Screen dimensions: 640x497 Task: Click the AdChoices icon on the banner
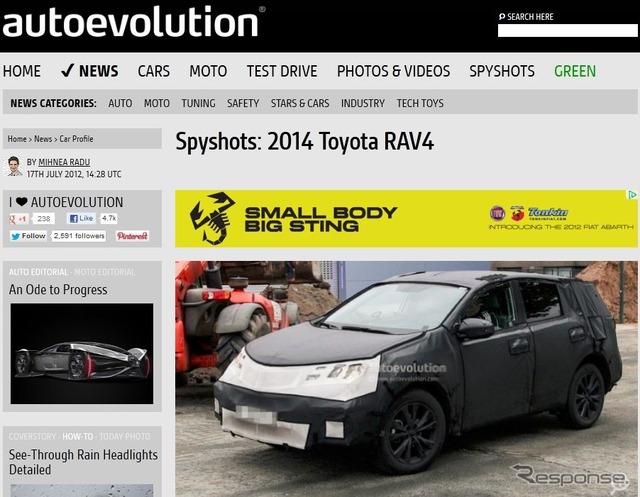pyautogui.click(x=632, y=195)
